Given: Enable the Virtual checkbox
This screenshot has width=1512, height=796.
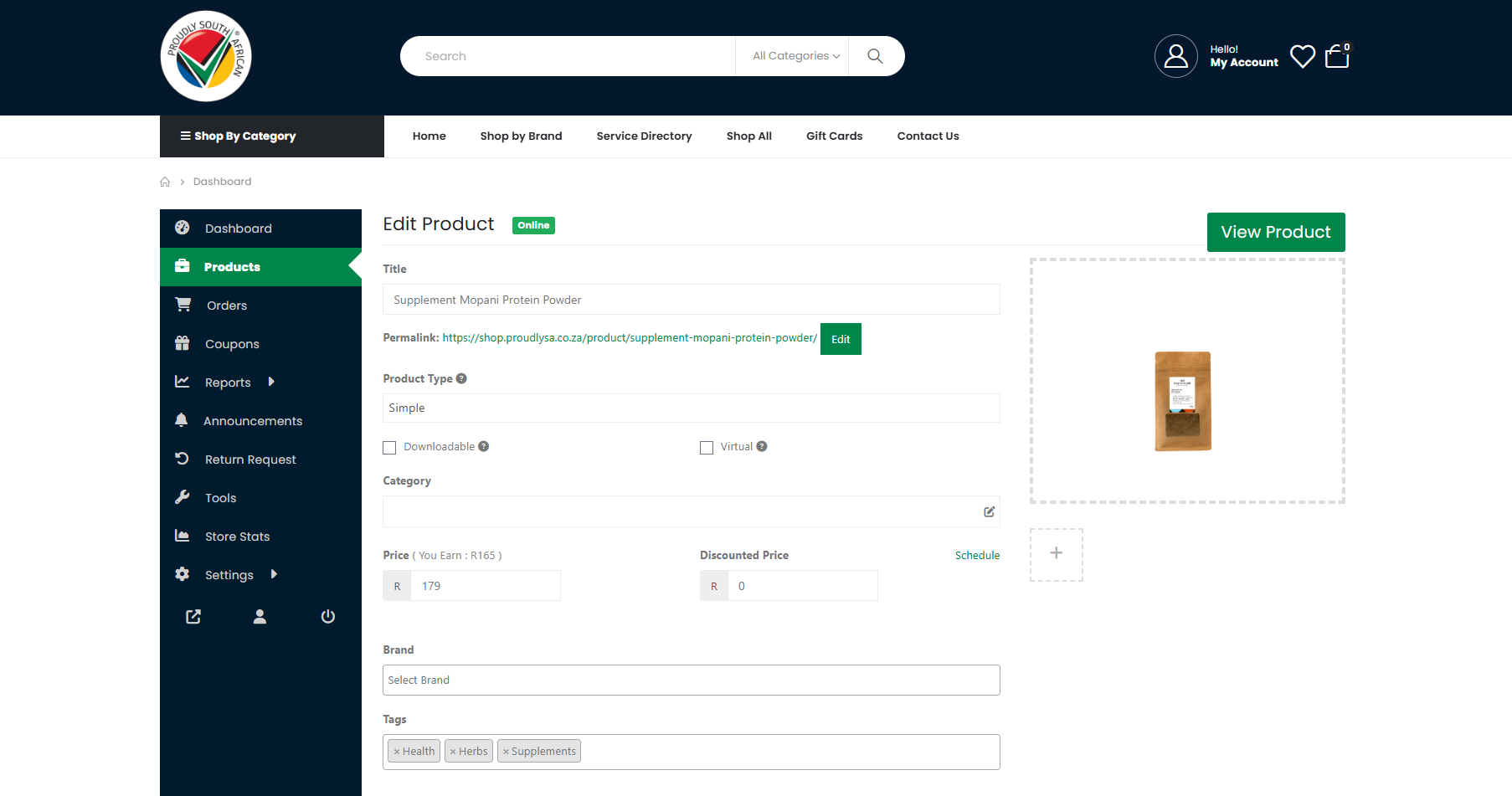Looking at the screenshot, I should pos(707,448).
